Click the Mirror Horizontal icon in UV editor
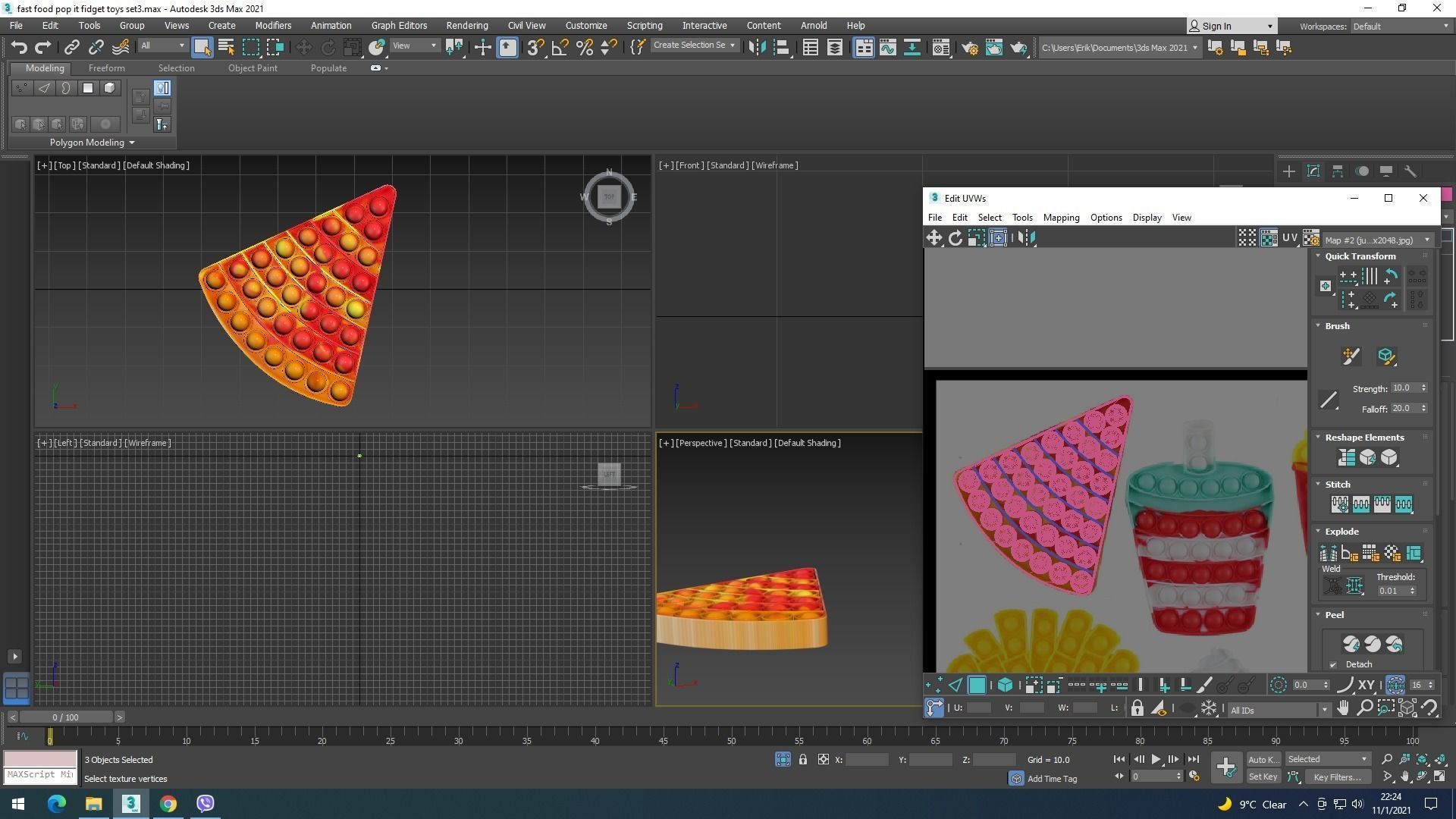Image resolution: width=1456 pixels, height=819 pixels. point(1026,238)
